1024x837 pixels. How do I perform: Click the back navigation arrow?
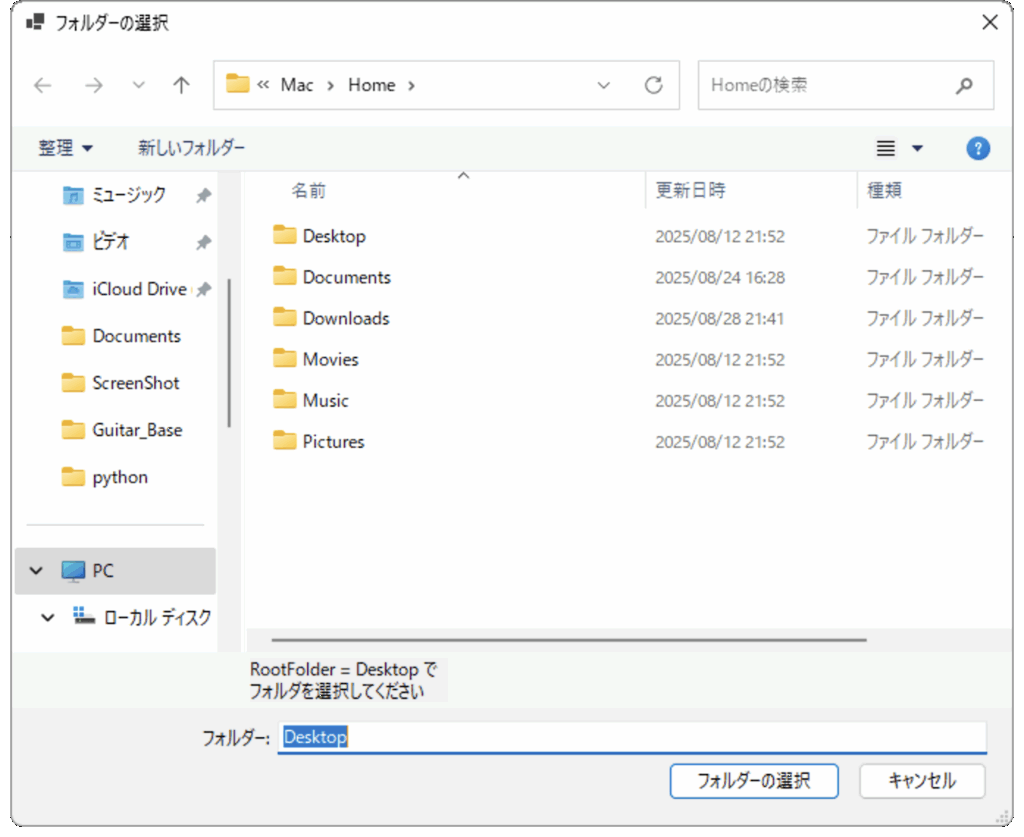click(42, 85)
